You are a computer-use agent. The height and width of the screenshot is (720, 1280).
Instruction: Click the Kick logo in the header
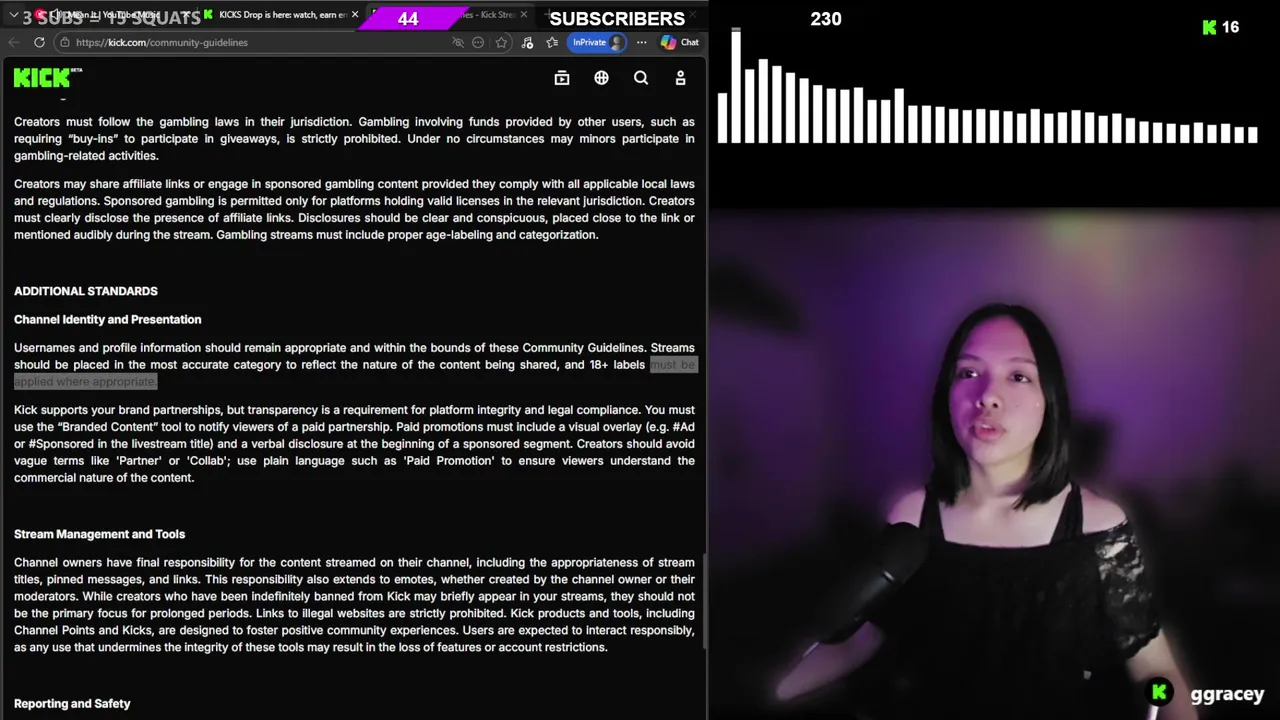tap(47, 78)
